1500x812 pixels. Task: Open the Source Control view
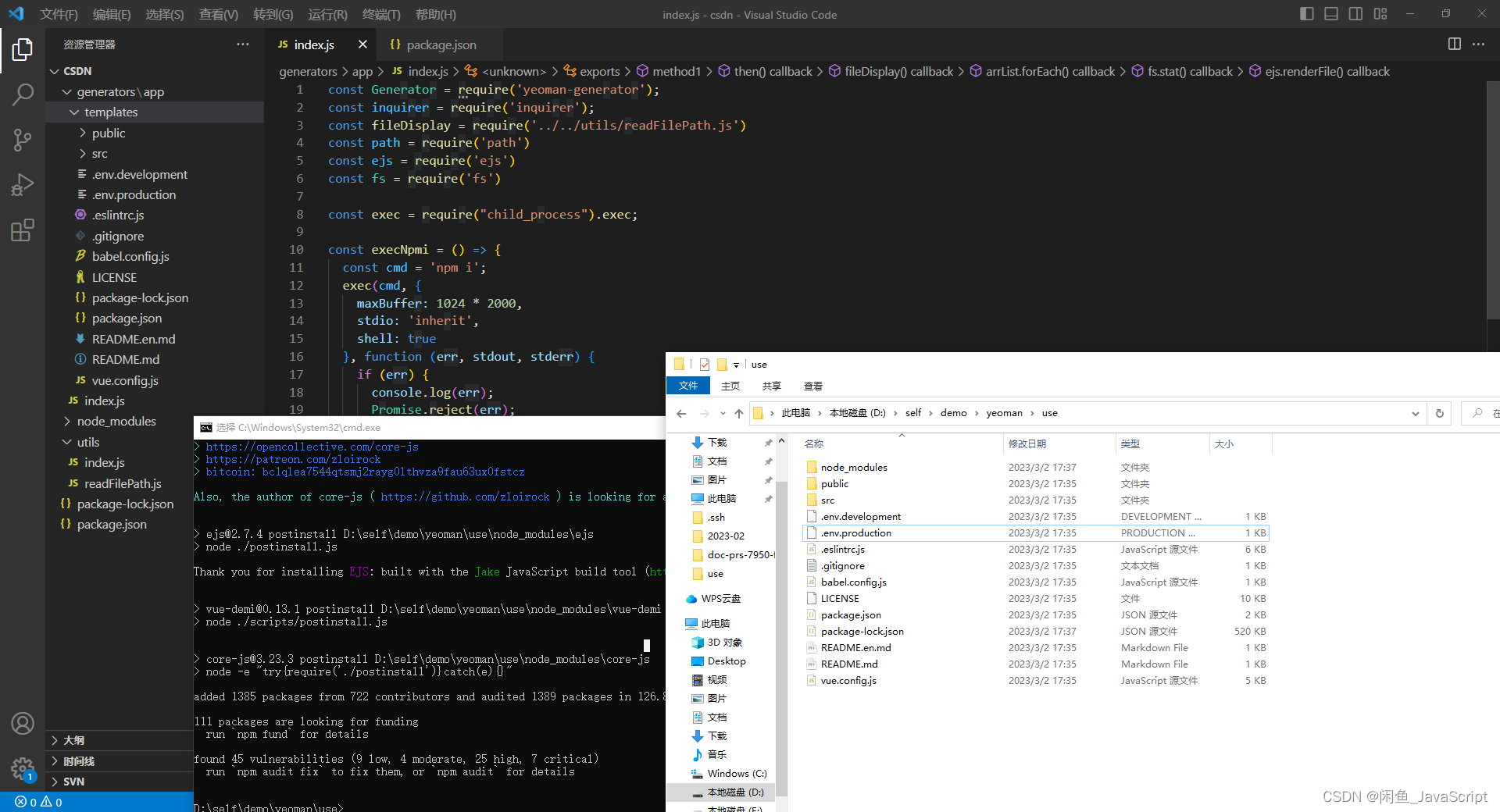[x=23, y=140]
